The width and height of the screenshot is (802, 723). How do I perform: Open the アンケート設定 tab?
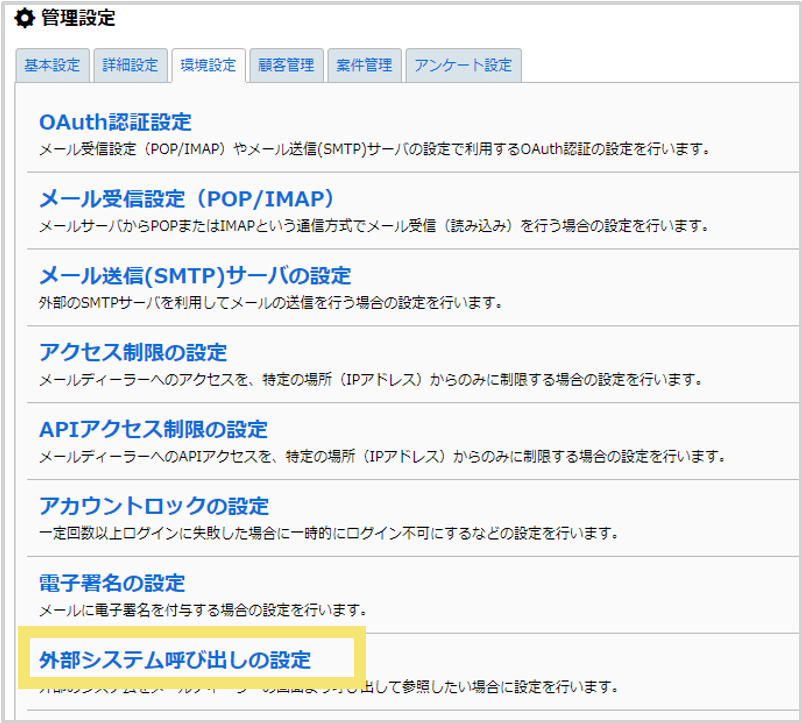pyautogui.click(x=462, y=64)
